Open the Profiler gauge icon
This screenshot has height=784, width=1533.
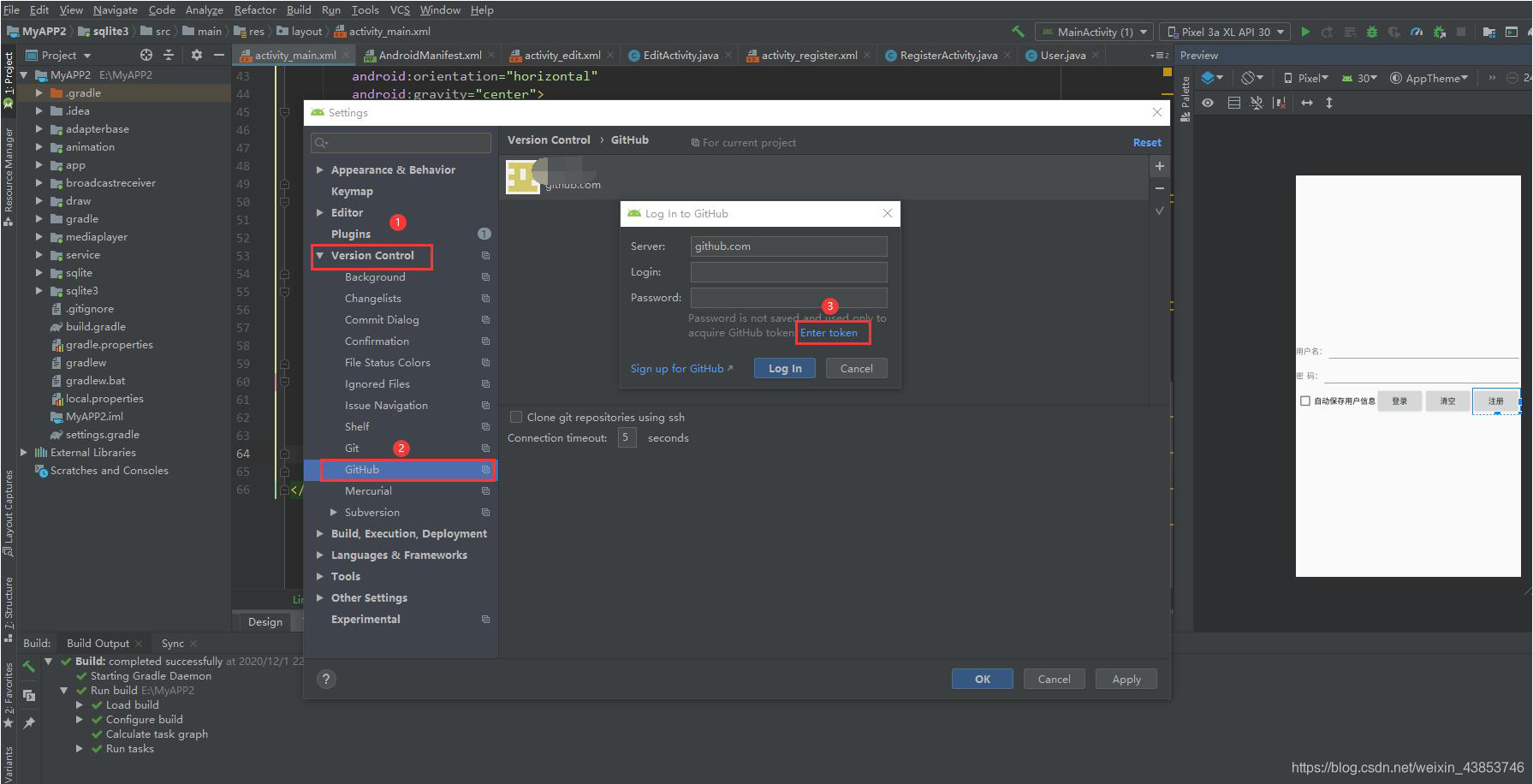tap(1417, 32)
